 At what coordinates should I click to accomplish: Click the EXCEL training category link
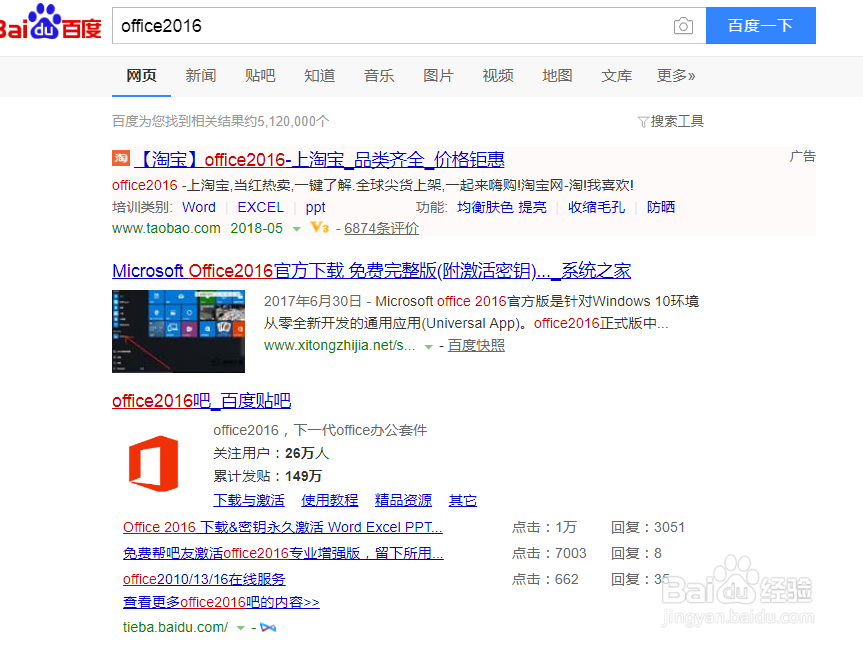[260, 207]
